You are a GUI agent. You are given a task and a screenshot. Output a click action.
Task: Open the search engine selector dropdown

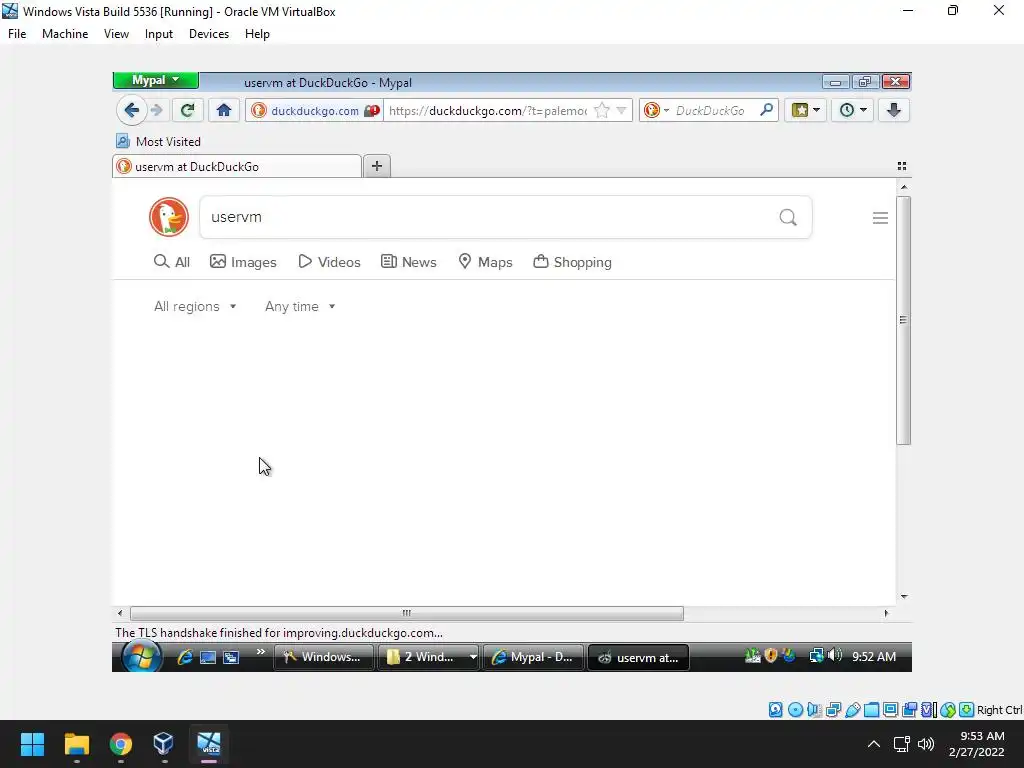tap(656, 110)
